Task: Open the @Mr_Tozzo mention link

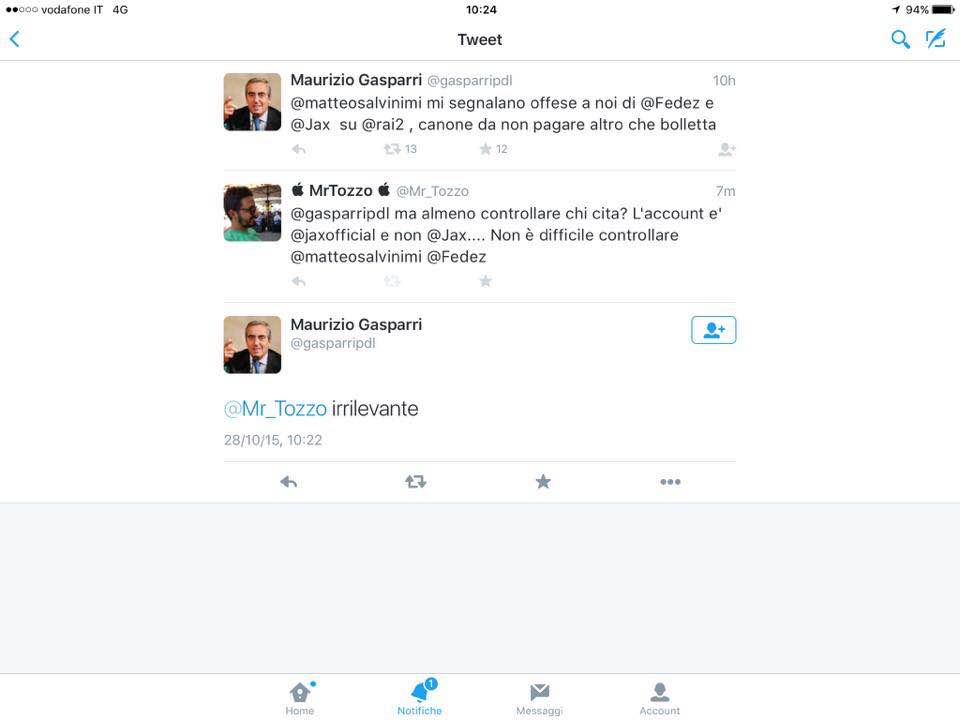Action: pyautogui.click(x=275, y=408)
